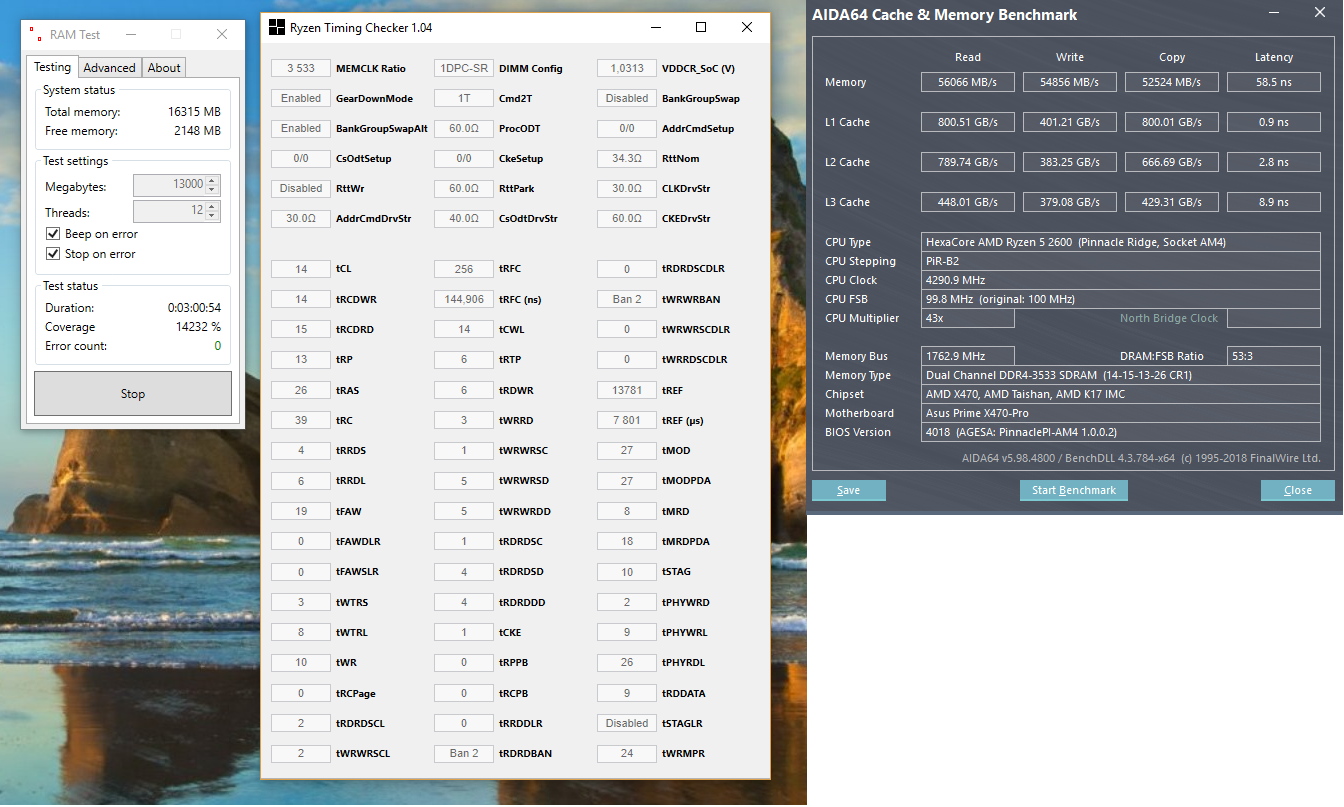
Task: Click the Memory Copy 52524 MB/s field
Action: (1172, 82)
